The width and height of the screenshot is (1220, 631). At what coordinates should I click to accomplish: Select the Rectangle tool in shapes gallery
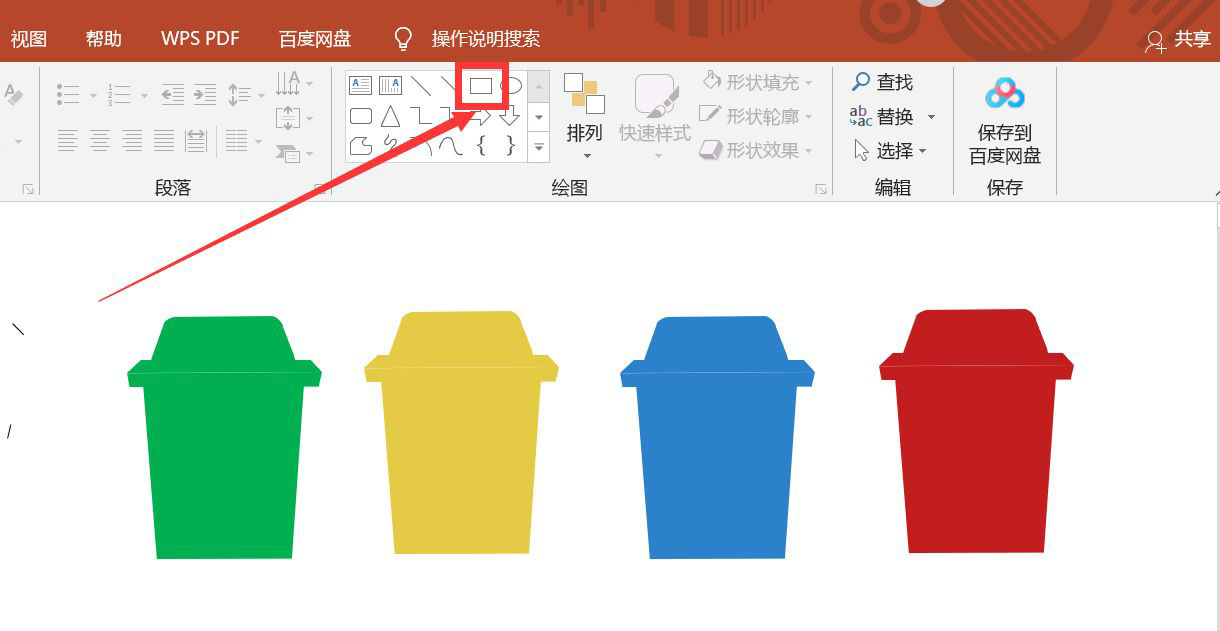tap(480, 86)
